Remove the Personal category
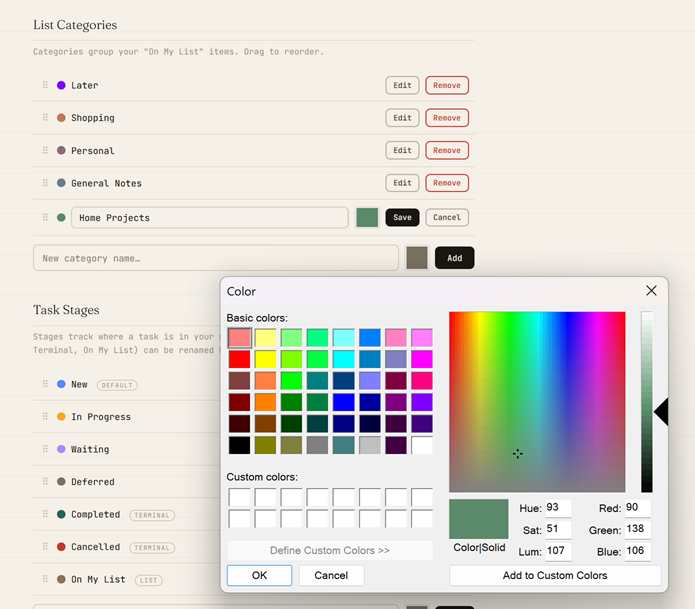The image size is (695, 609). [x=447, y=150]
